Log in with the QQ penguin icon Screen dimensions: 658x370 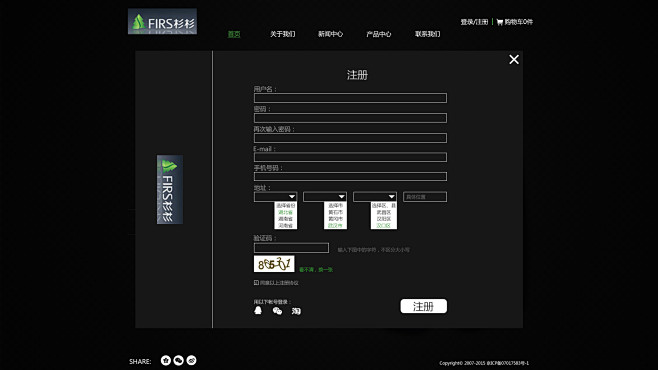(258, 310)
